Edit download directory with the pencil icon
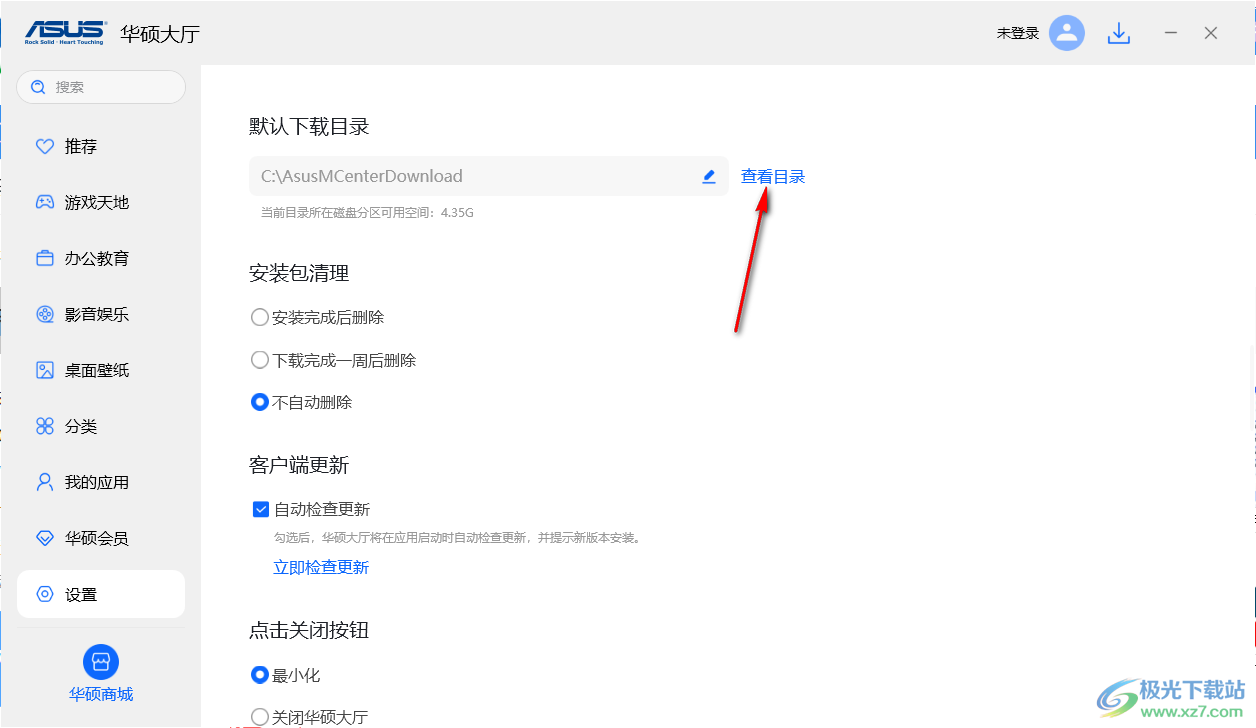The image size is (1256, 728). tap(709, 176)
